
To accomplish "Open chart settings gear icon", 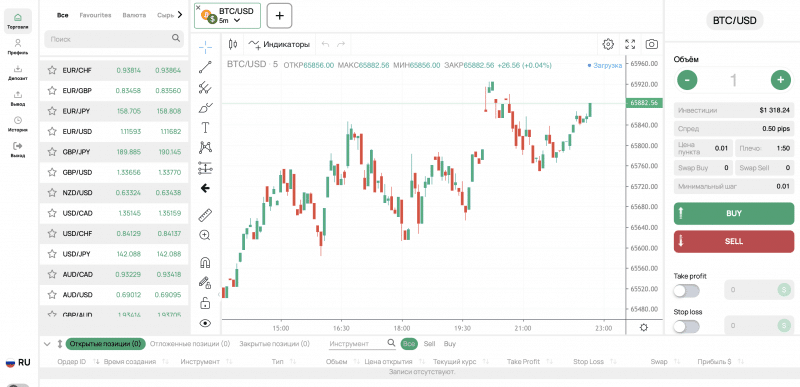I will (608, 44).
